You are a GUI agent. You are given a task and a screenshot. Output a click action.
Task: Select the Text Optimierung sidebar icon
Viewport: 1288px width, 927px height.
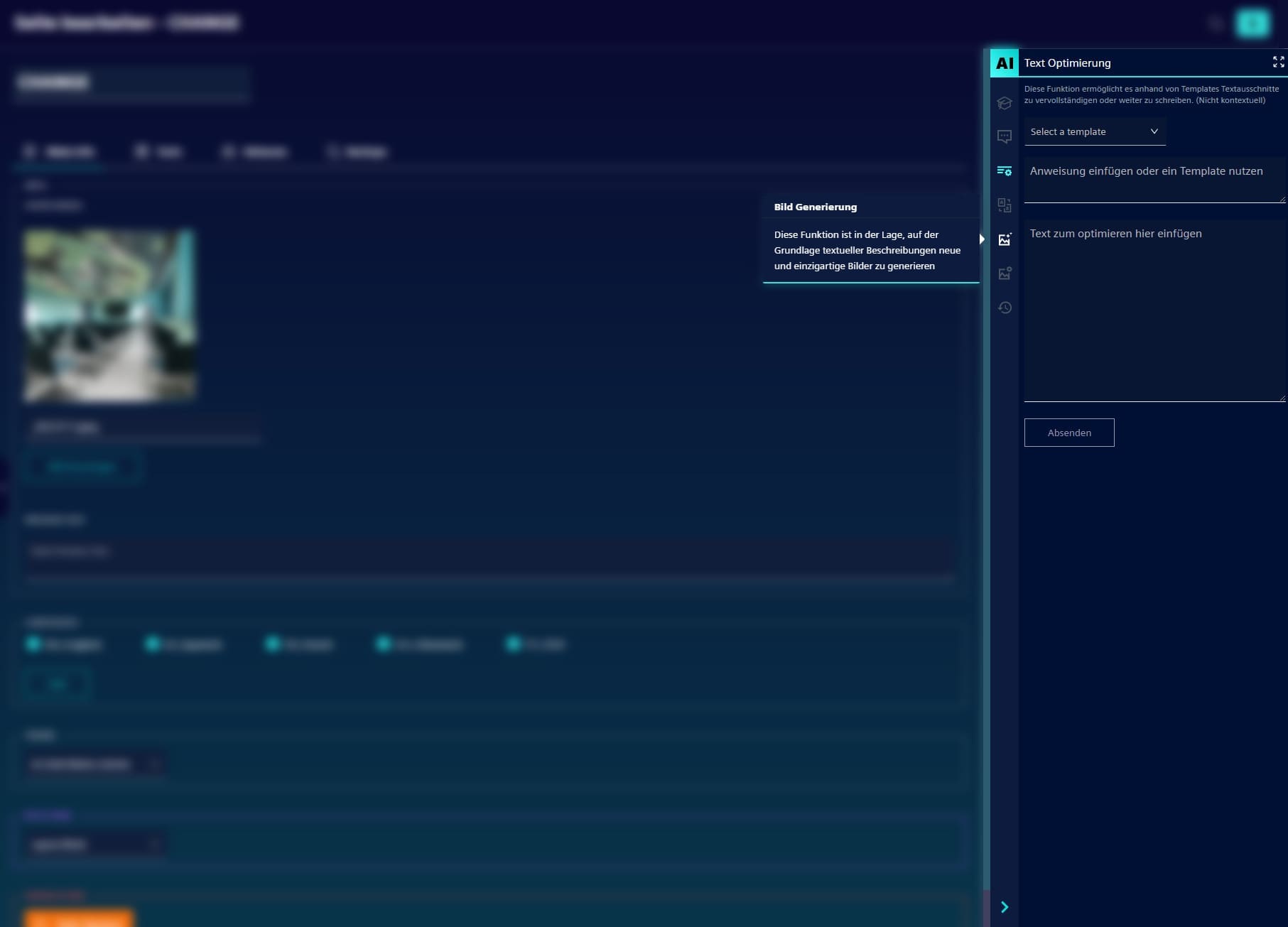coord(1005,170)
